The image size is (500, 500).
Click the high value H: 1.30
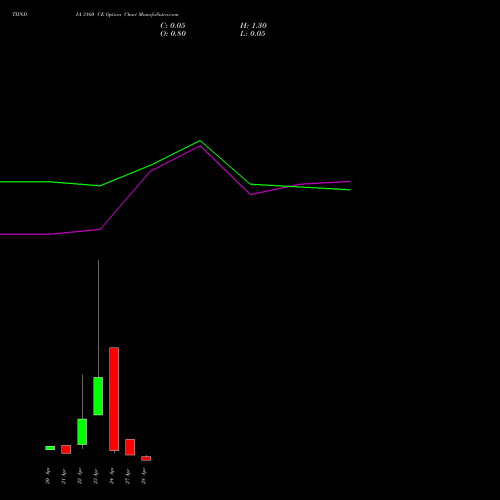point(253,26)
